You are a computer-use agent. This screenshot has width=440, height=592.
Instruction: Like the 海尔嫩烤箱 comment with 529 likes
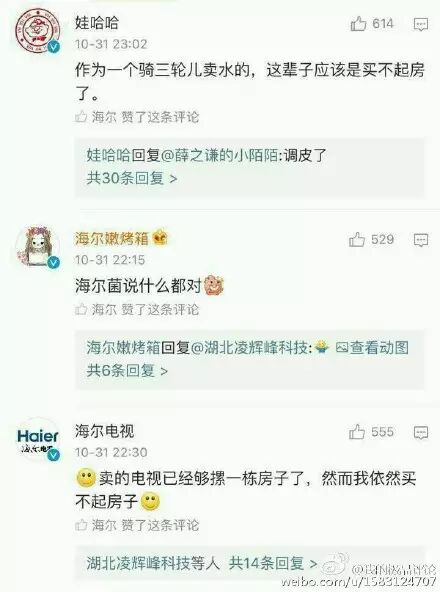[x=357, y=239]
